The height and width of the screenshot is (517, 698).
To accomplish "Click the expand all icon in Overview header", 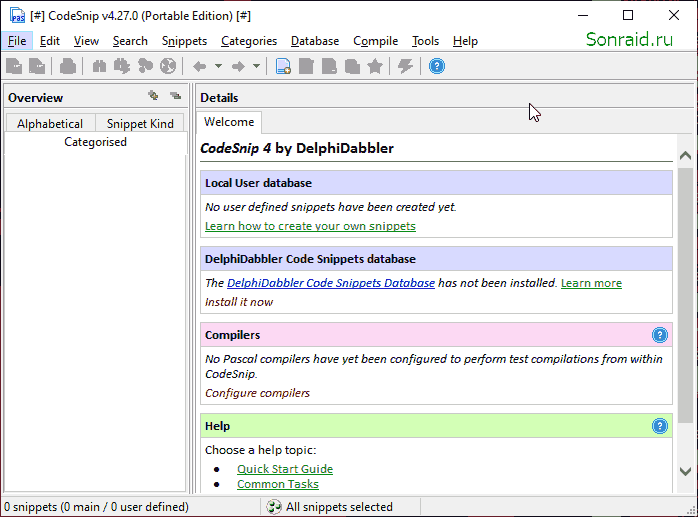I will 153,95.
